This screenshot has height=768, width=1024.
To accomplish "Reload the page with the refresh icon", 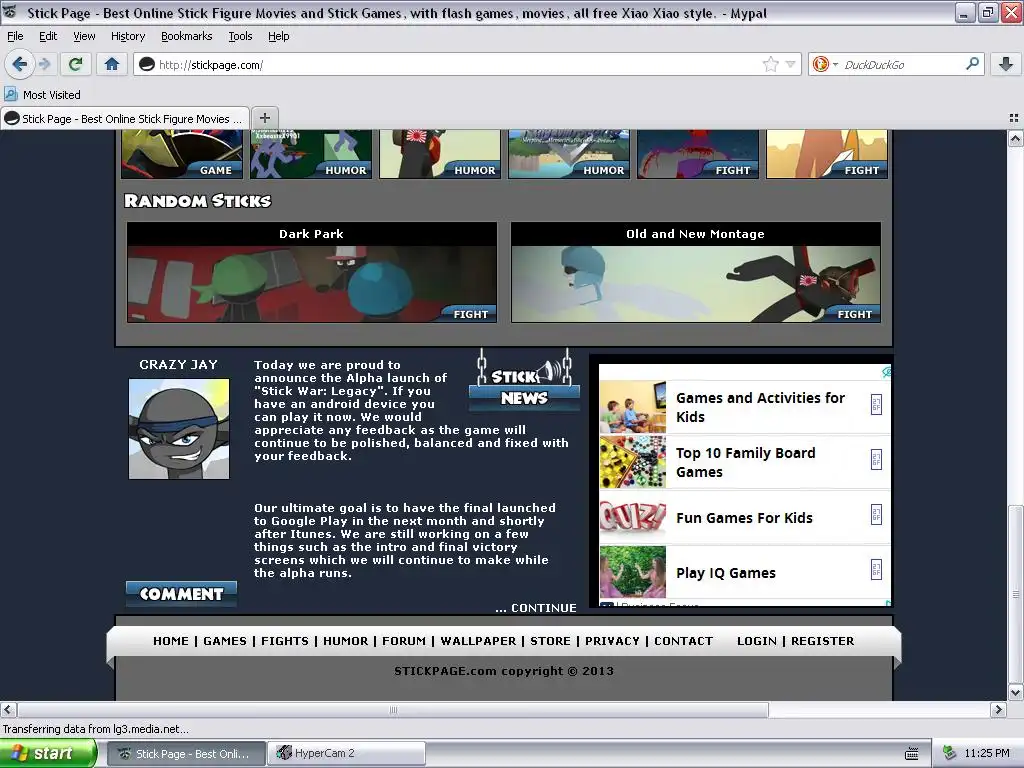I will 75,64.
